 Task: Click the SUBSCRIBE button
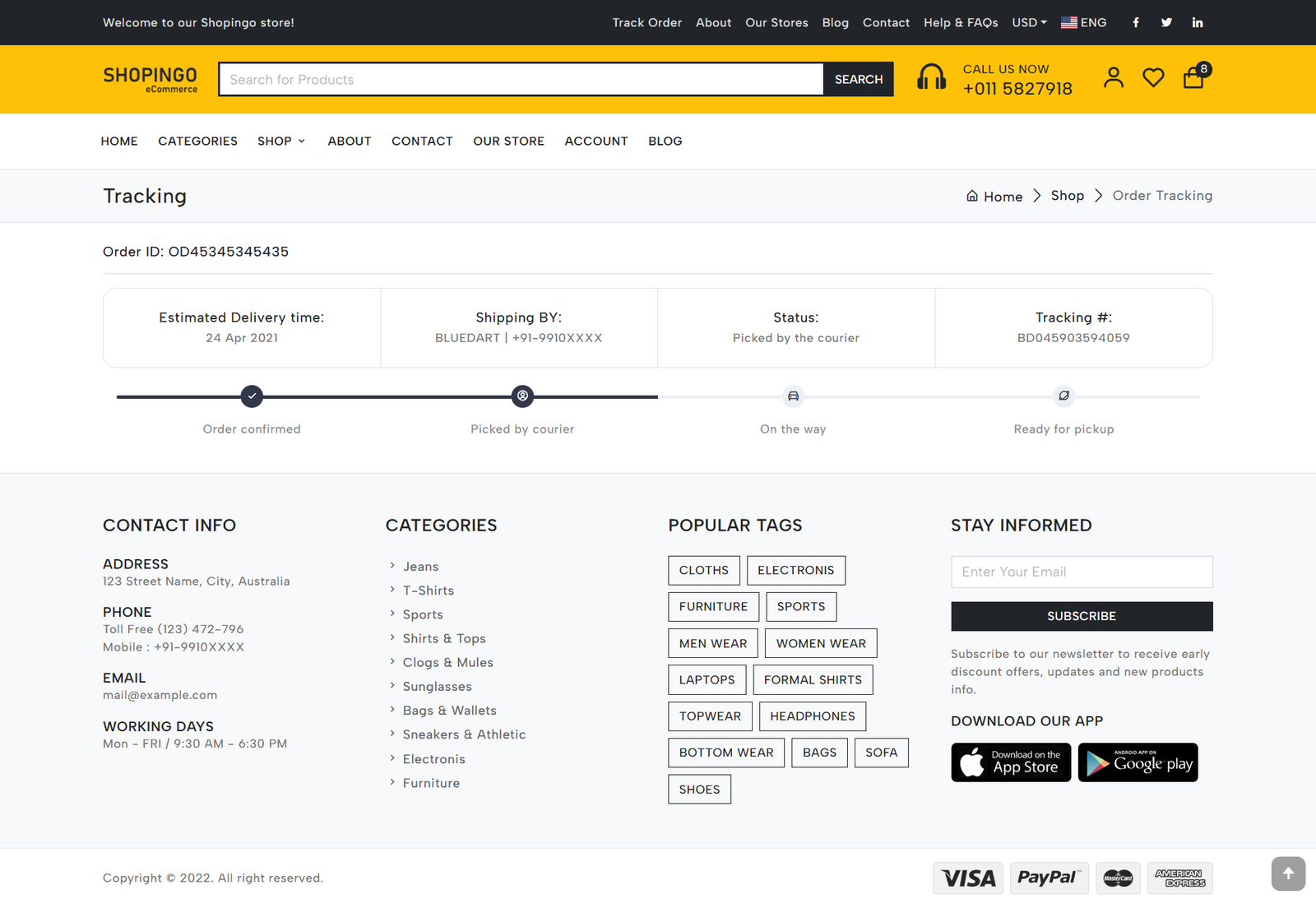coord(1082,616)
